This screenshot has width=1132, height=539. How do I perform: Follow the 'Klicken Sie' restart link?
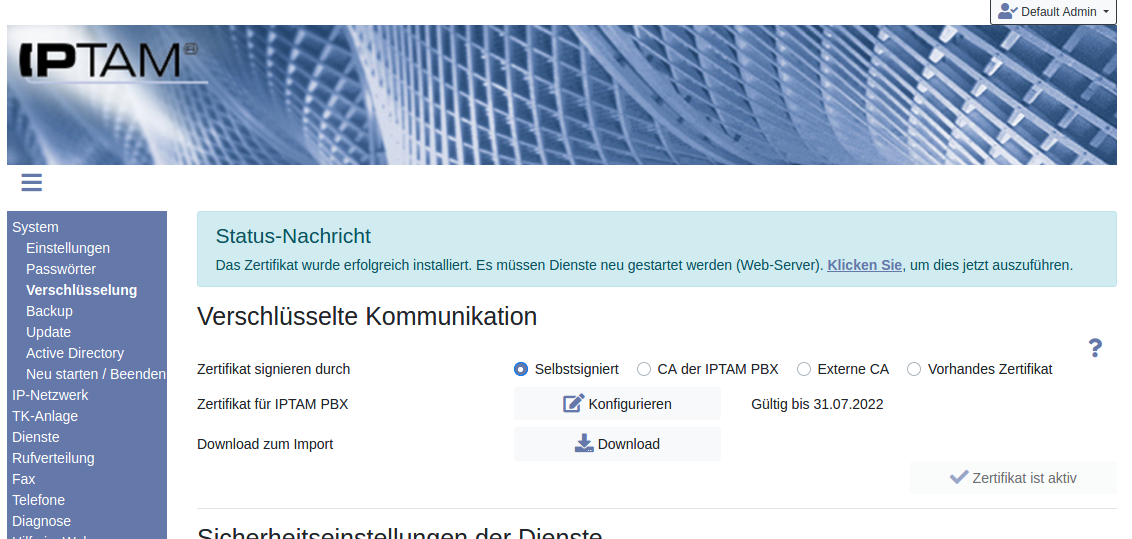pos(864,265)
